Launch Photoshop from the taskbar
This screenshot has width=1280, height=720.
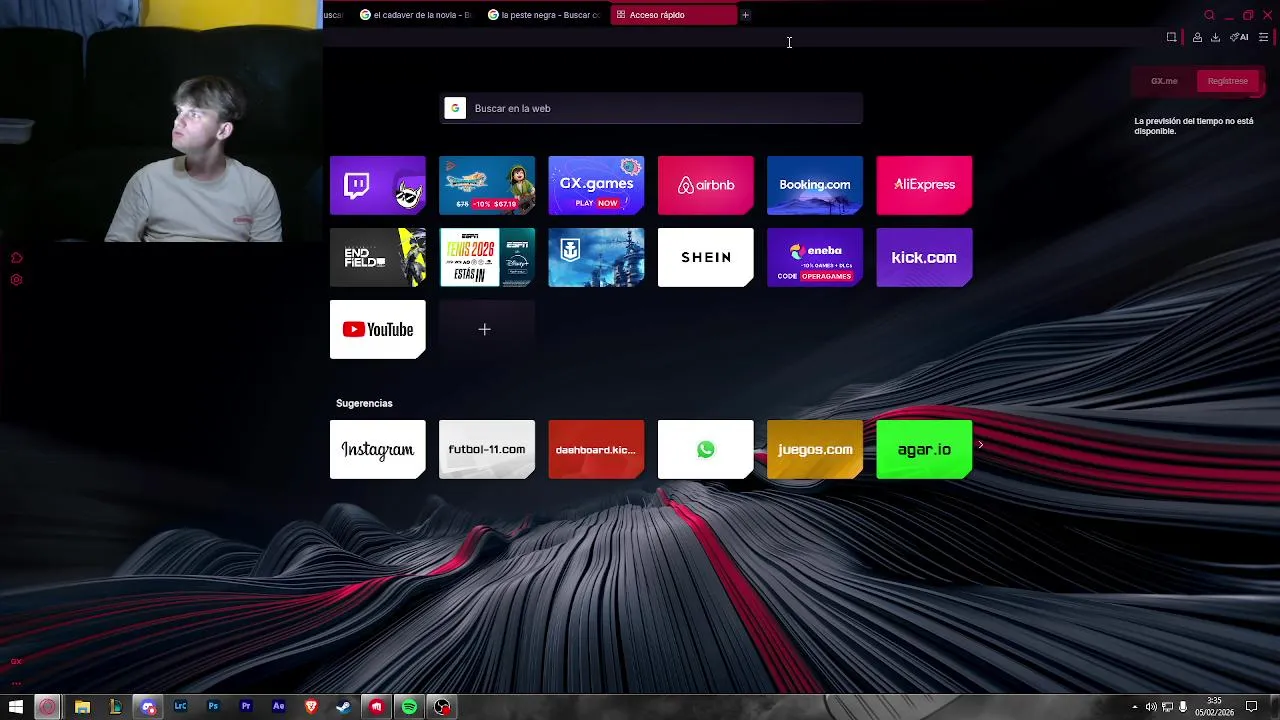point(213,707)
